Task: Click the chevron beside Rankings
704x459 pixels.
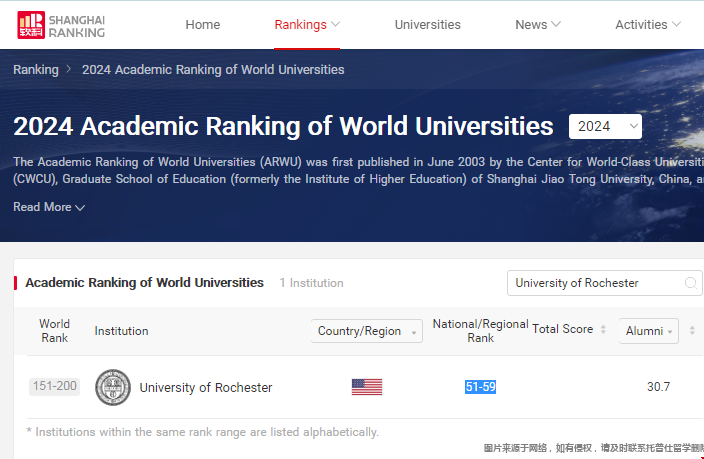Action: [335, 24]
